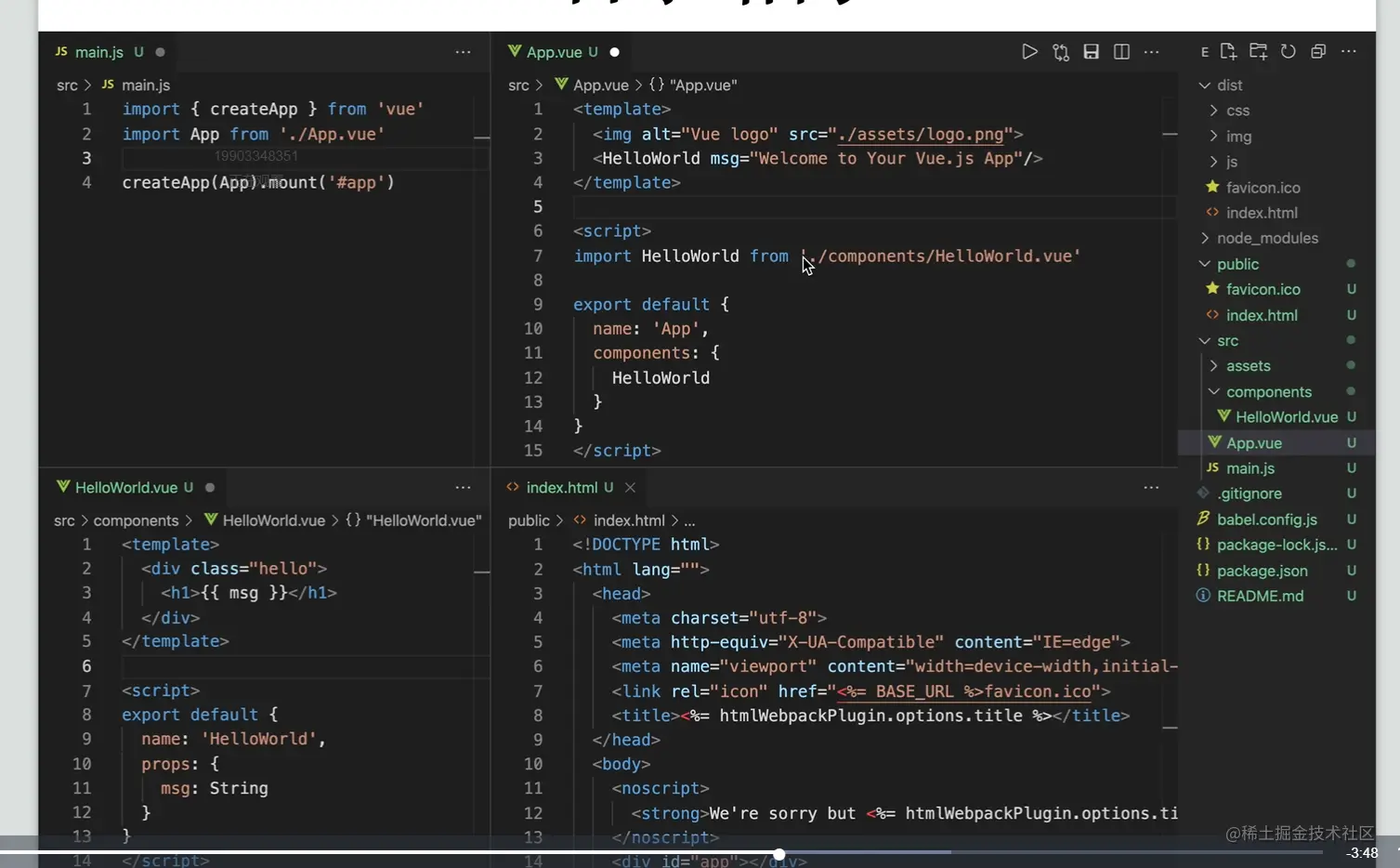Switch to the App.vue tab
The image size is (1400, 868).
[x=554, y=52]
